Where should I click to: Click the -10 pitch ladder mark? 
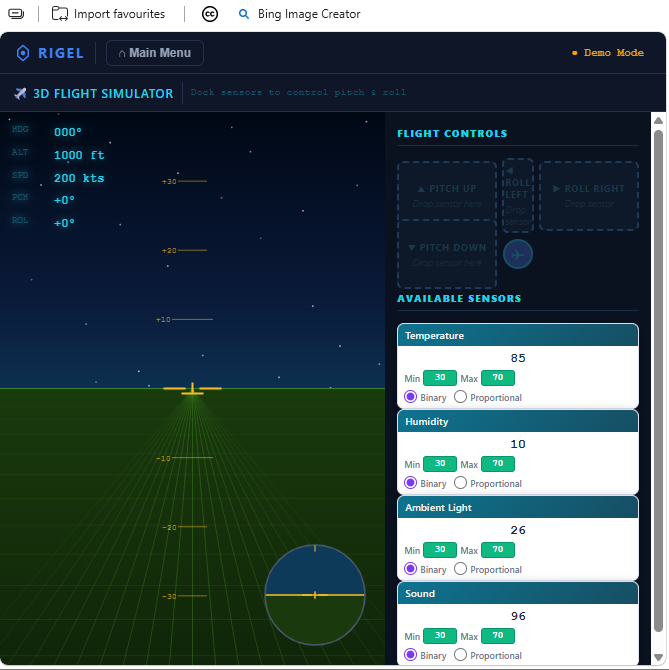click(x=184, y=458)
